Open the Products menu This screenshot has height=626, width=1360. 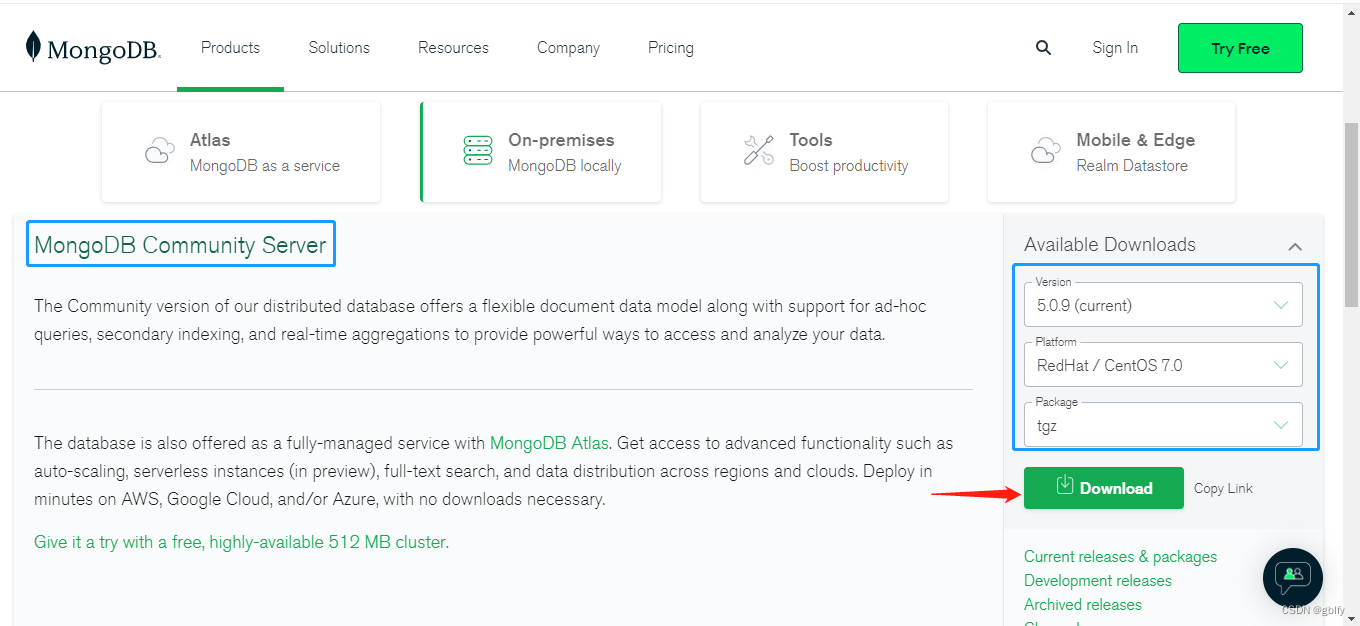[x=230, y=48]
